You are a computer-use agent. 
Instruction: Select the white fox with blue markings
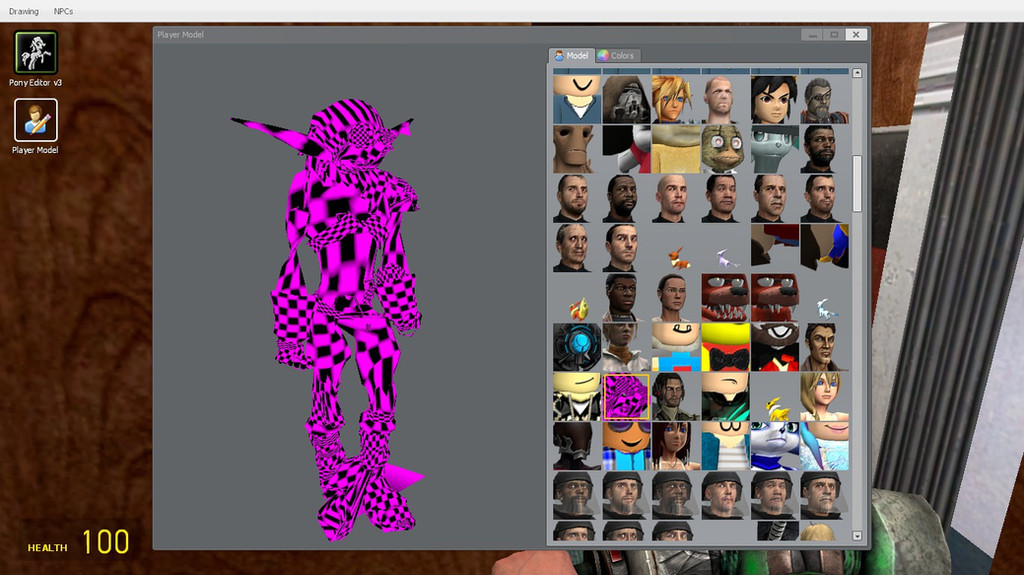[x=775, y=446]
